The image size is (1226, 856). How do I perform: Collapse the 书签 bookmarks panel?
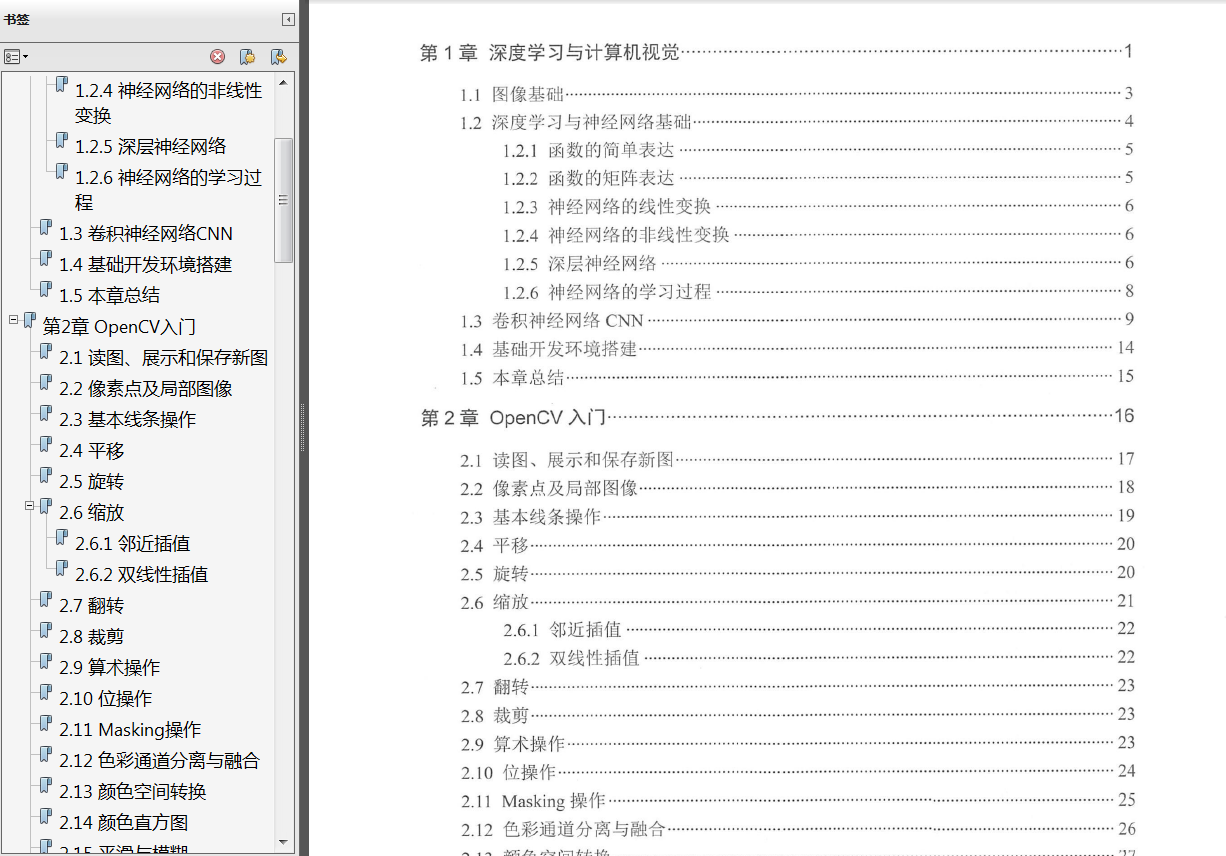click(288, 19)
